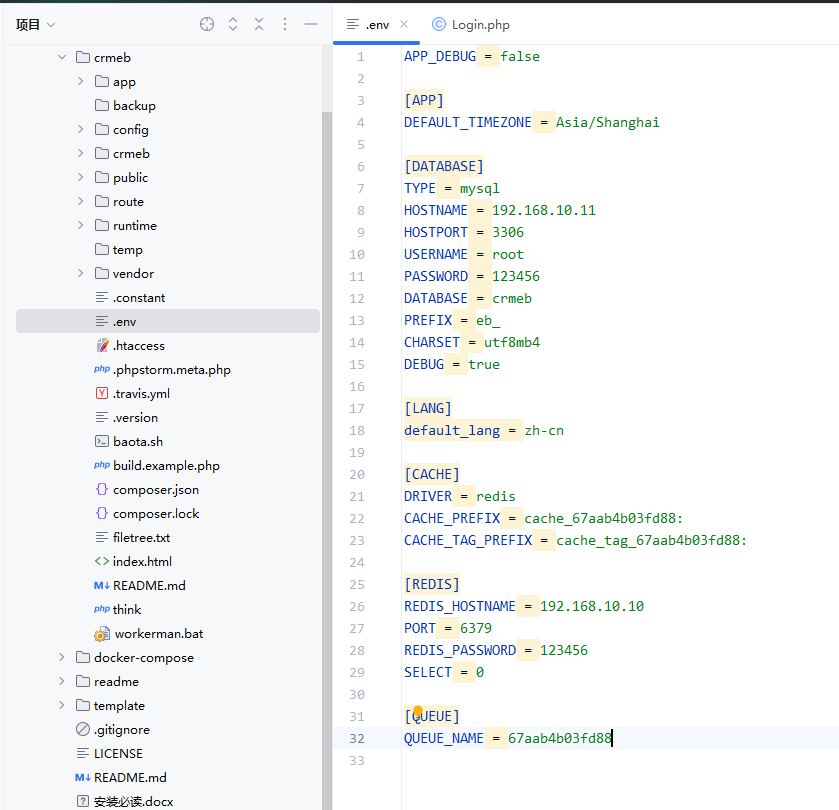Open the .version file

point(126,417)
